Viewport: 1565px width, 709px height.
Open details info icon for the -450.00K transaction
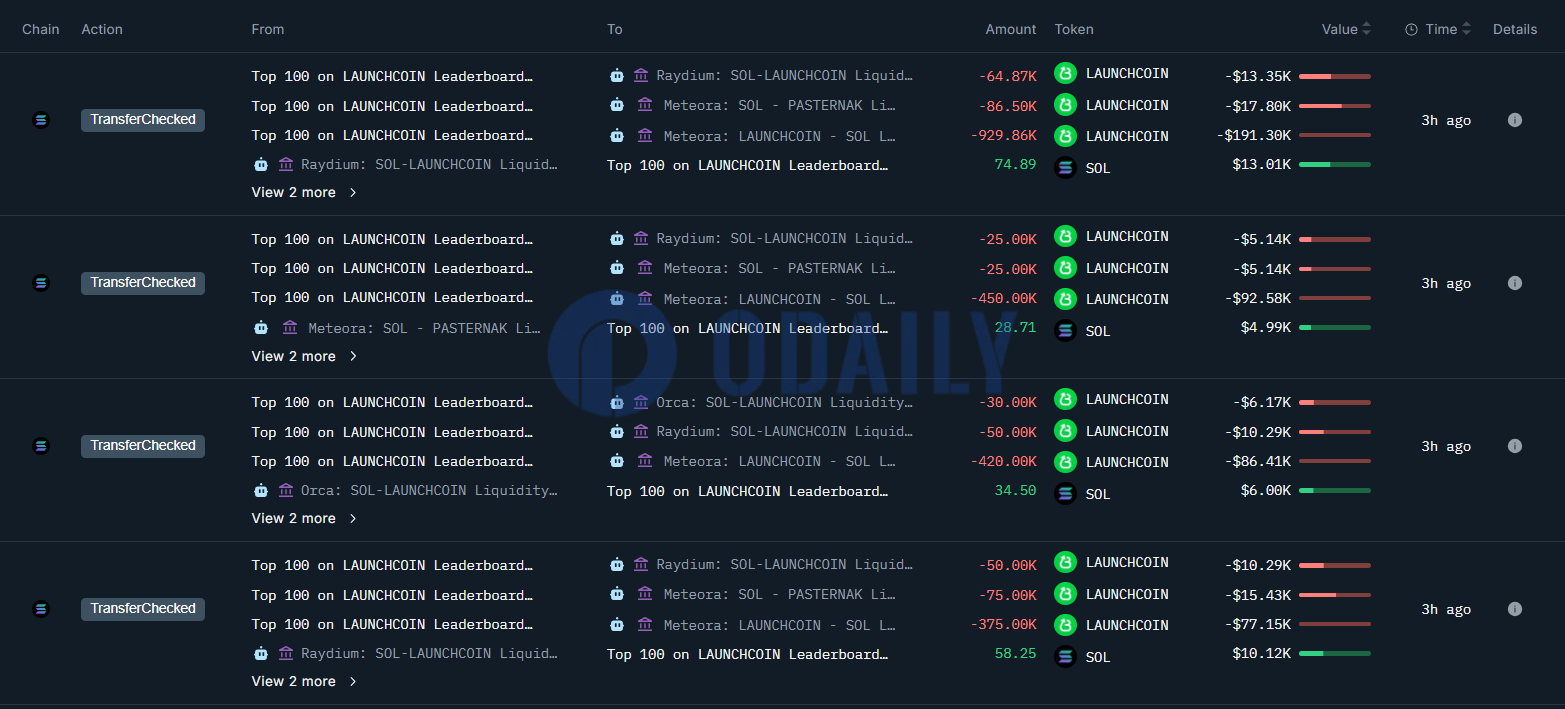click(x=1515, y=283)
